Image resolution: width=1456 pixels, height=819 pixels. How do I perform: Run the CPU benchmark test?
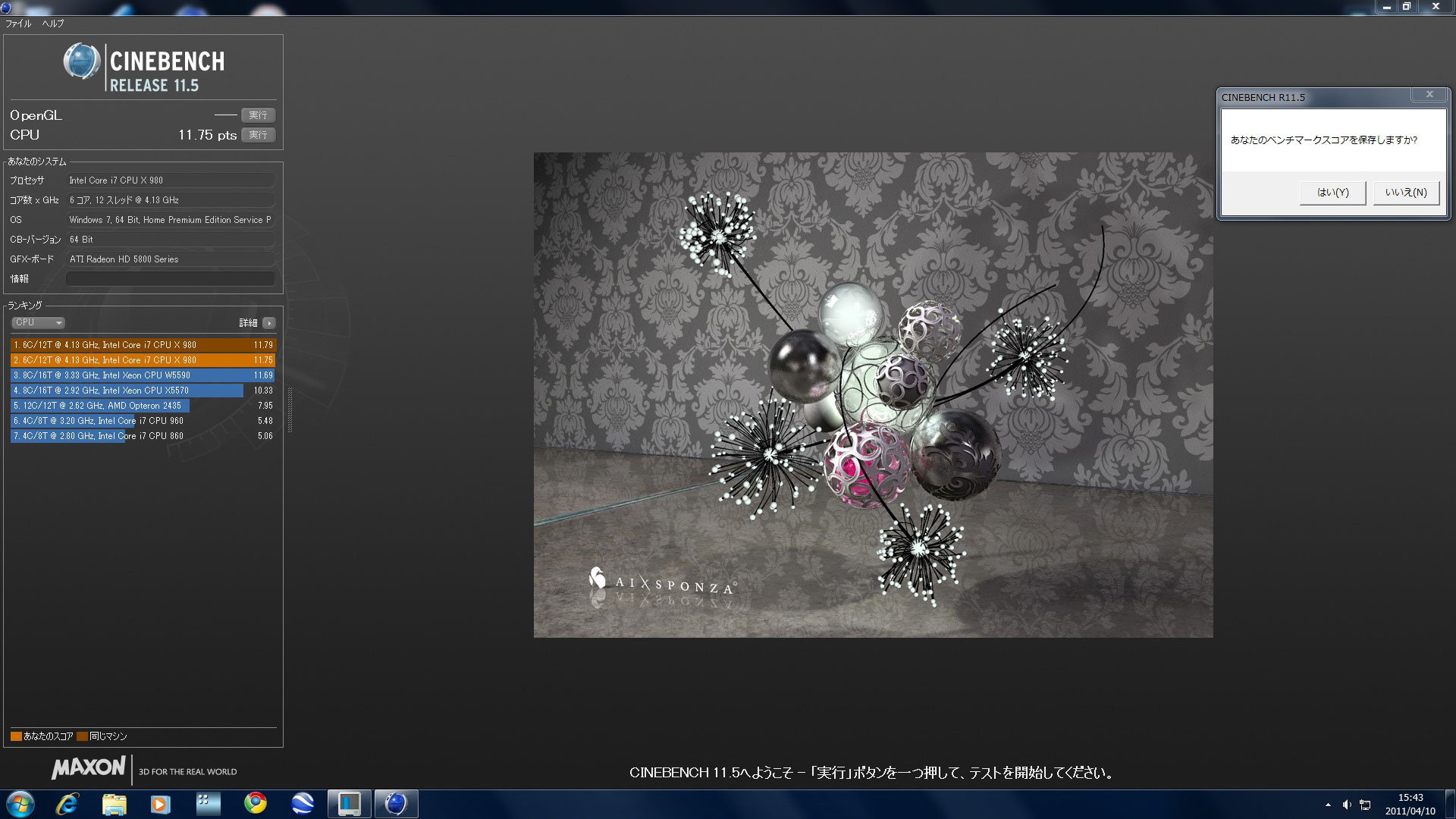click(x=258, y=135)
